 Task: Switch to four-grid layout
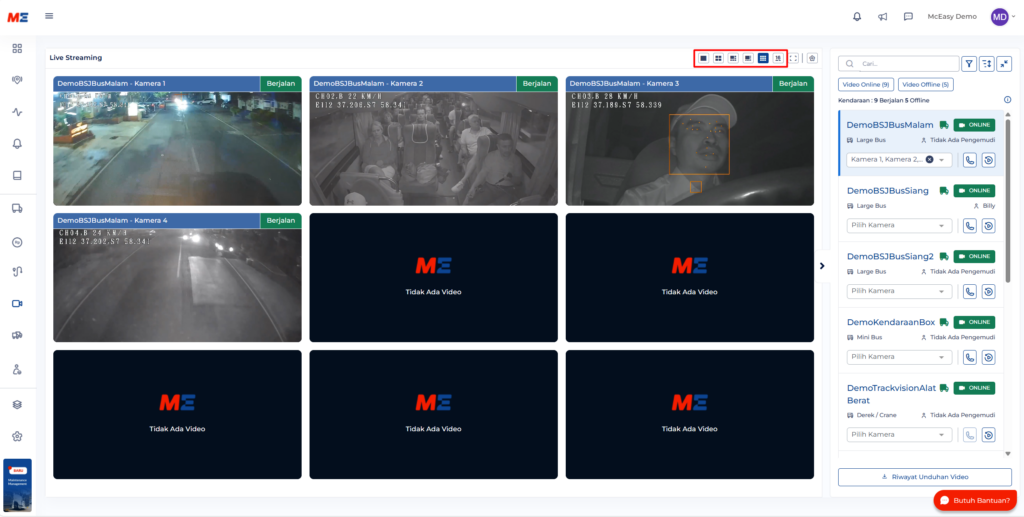click(x=718, y=58)
